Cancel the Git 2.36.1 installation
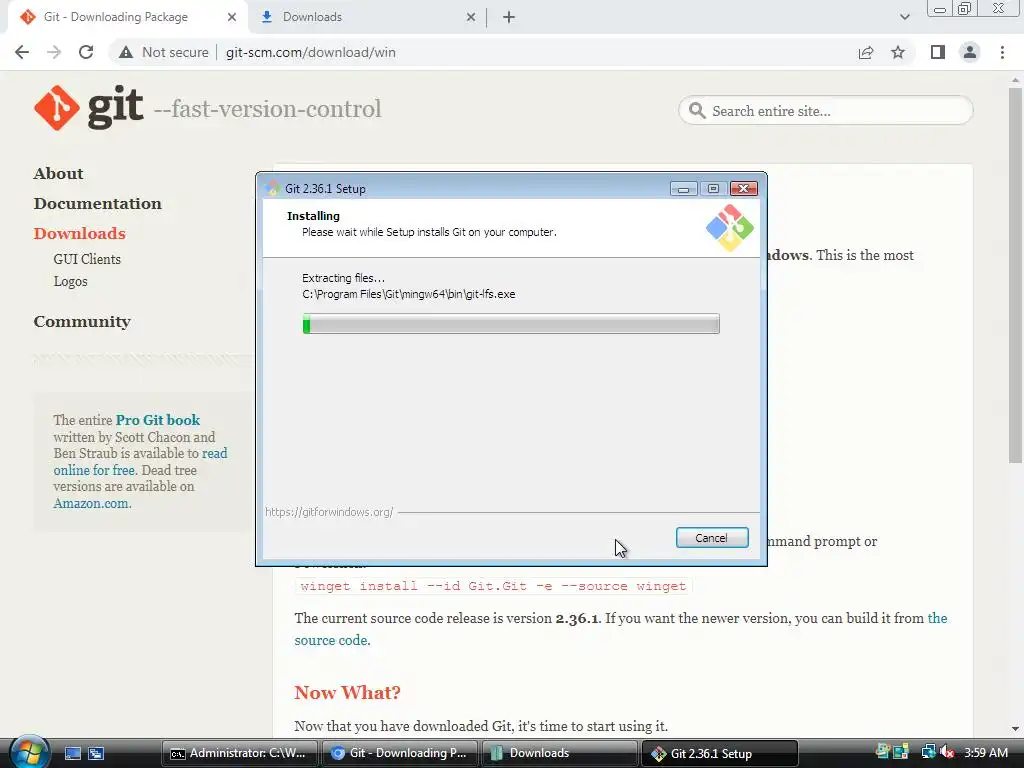Image resolution: width=1024 pixels, height=768 pixels. point(712,538)
